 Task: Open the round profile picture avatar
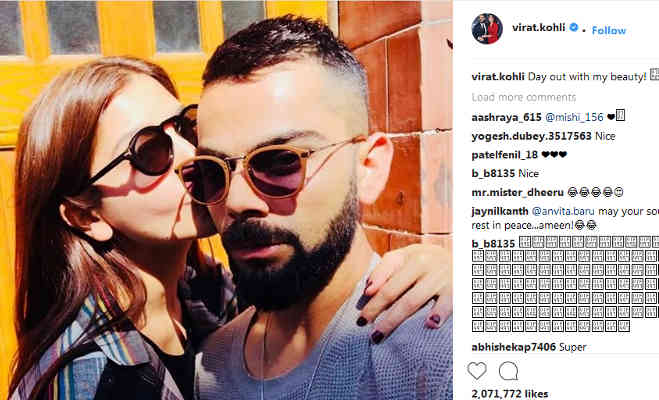point(487,29)
